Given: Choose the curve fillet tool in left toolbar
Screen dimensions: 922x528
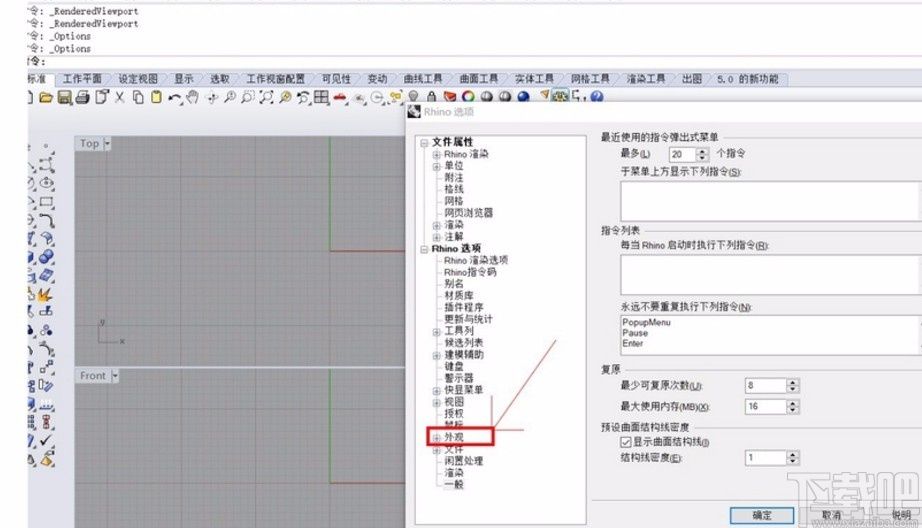Looking at the screenshot, I should pos(46,221).
